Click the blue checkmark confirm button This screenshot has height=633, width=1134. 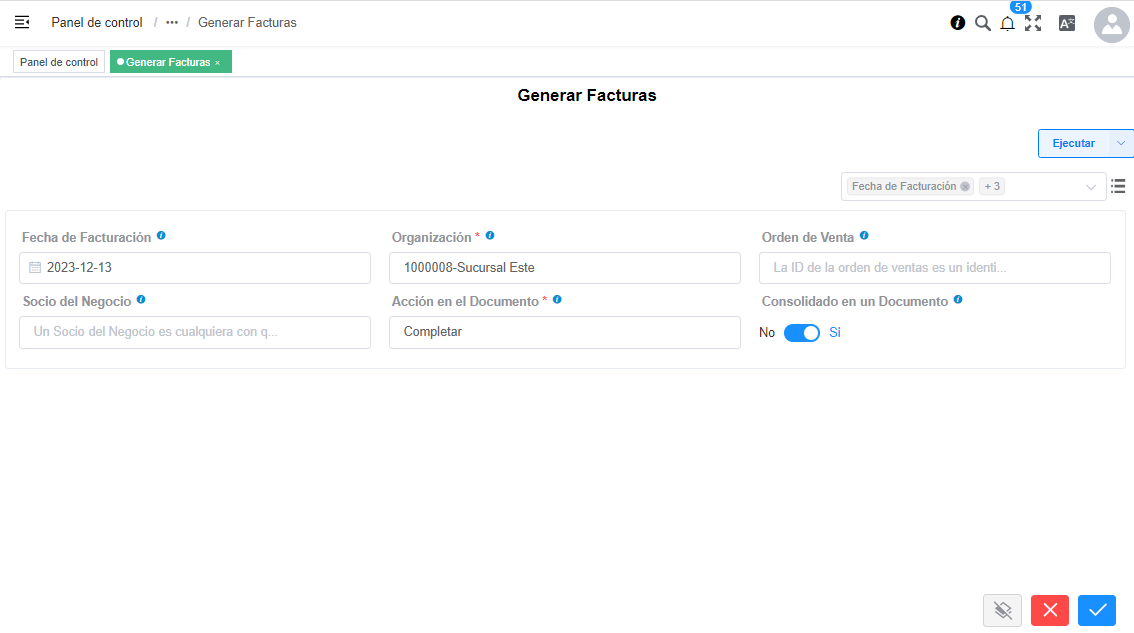click(x=1096, y=610)
